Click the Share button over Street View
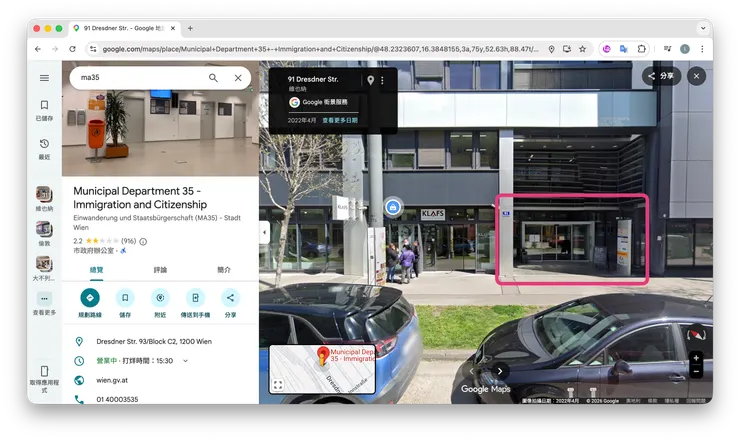The height and width of the screenshot is (440, 740). click(x=661, y=76)
